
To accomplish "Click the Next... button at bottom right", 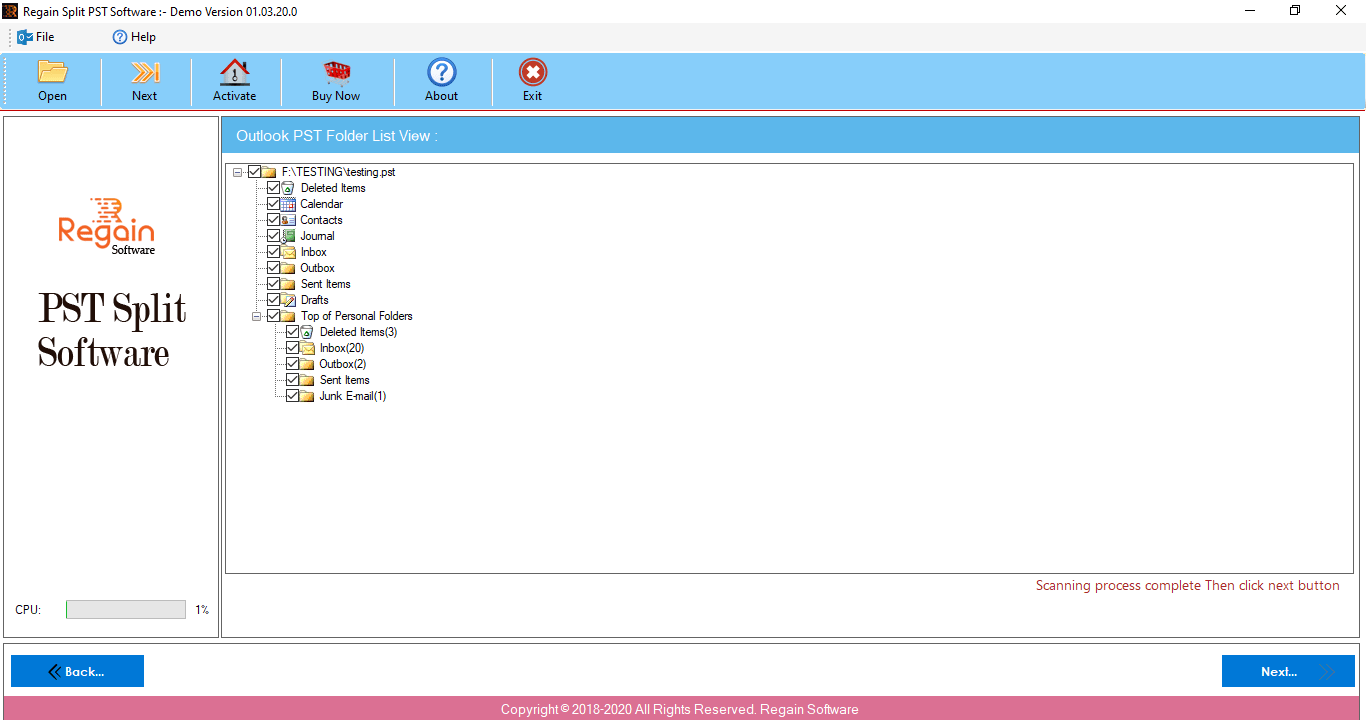I will coord(1287,670).
